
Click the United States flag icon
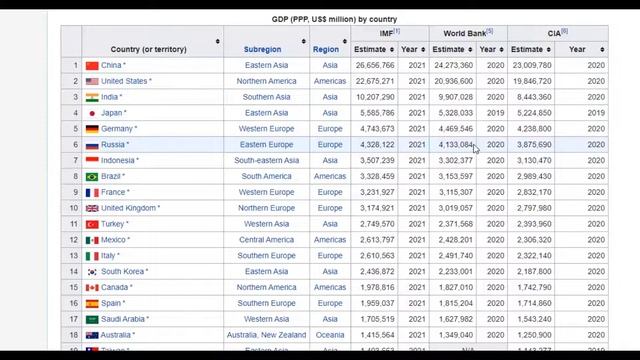92,81
